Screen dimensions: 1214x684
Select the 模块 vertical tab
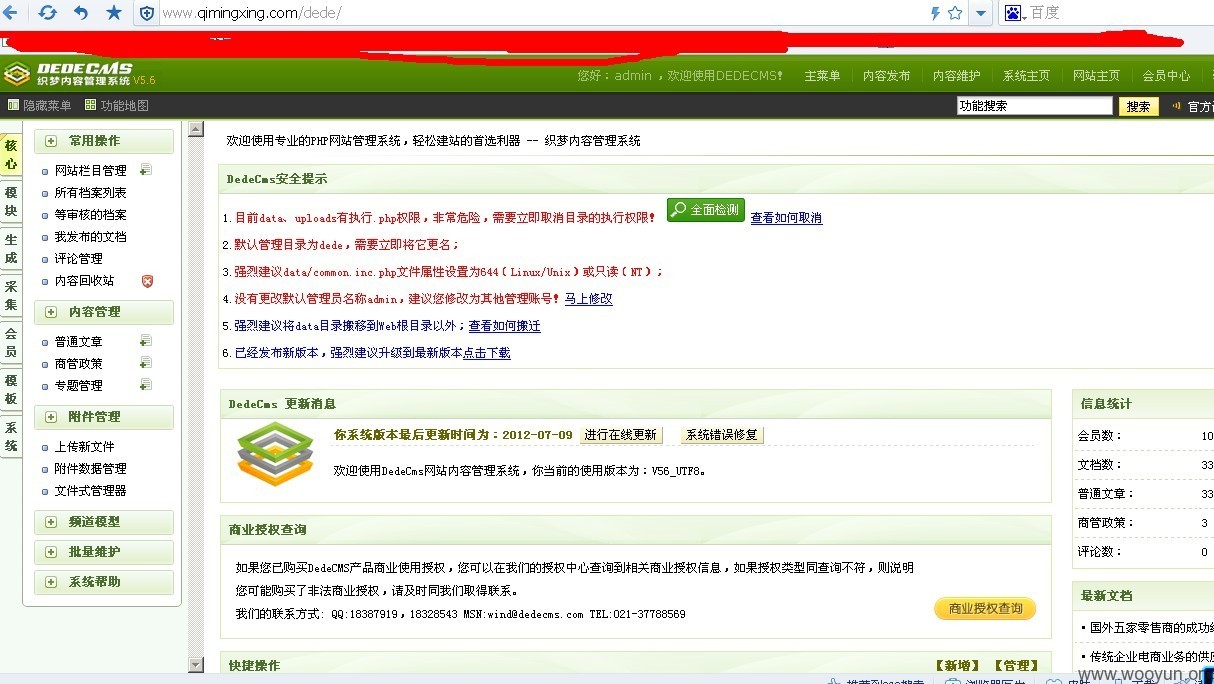10,202
